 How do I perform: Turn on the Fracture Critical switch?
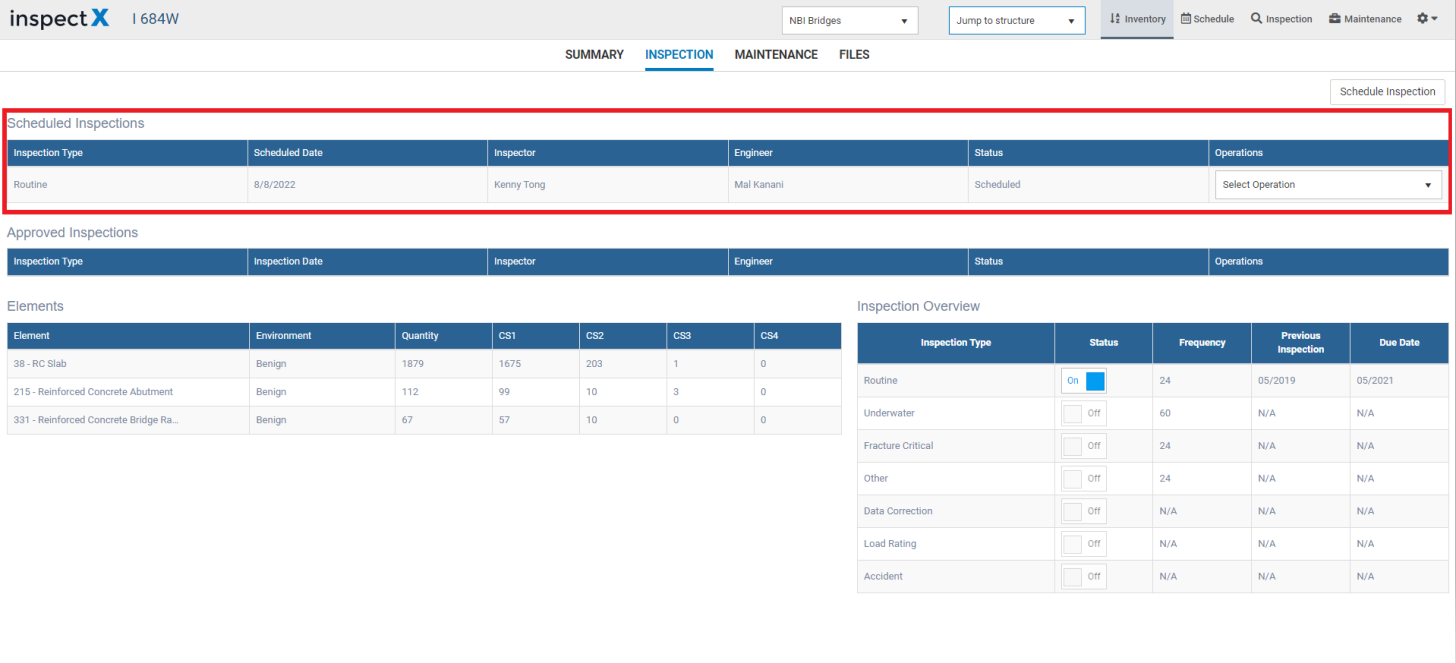[1084, 446]
